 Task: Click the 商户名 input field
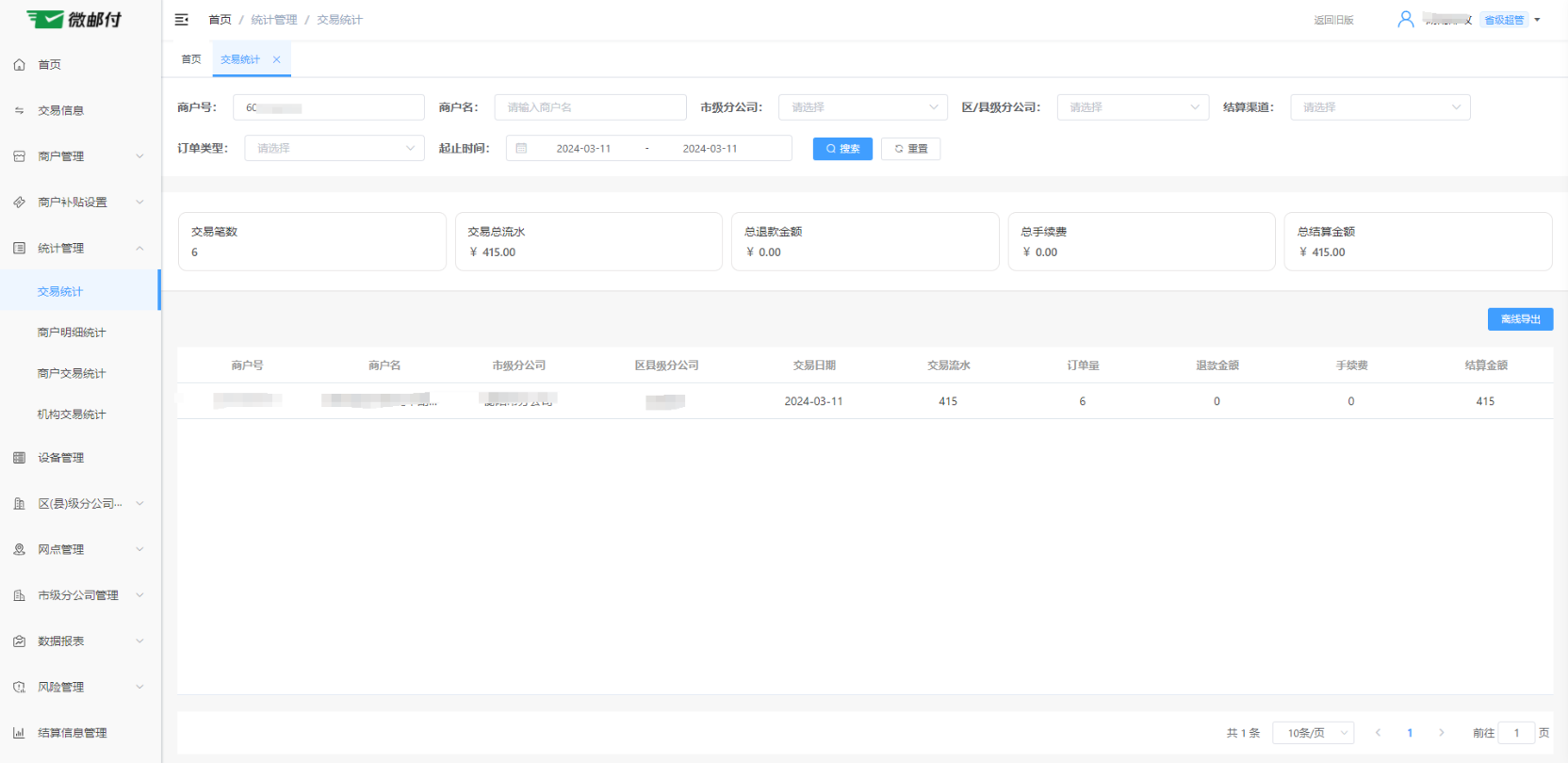[x=590, y=107]
